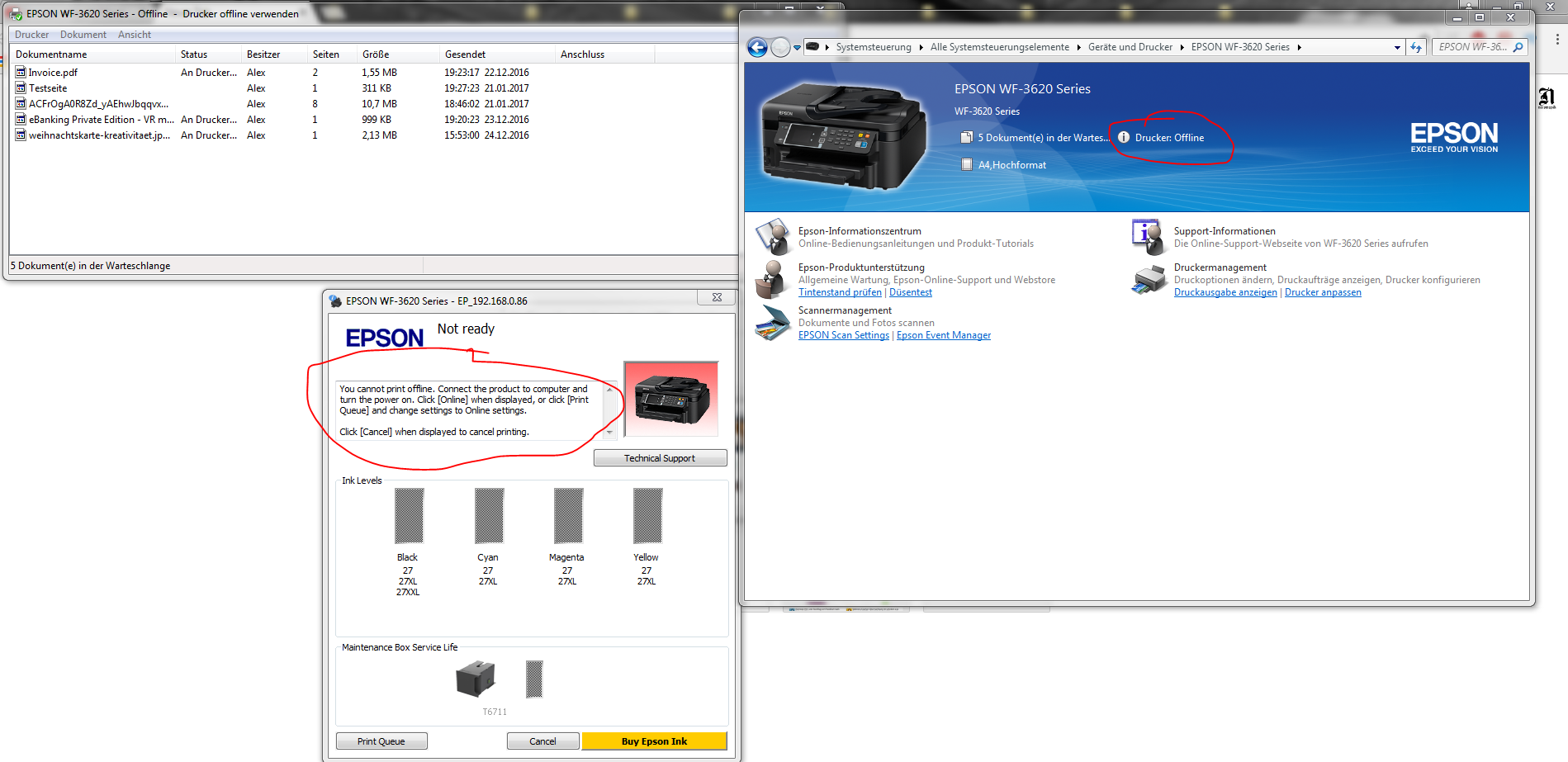Open the Druckausgabe anzeigen link
The height and width of the screenshot is (762, 1568).
pyautogui.click(x=1225, y=292)
